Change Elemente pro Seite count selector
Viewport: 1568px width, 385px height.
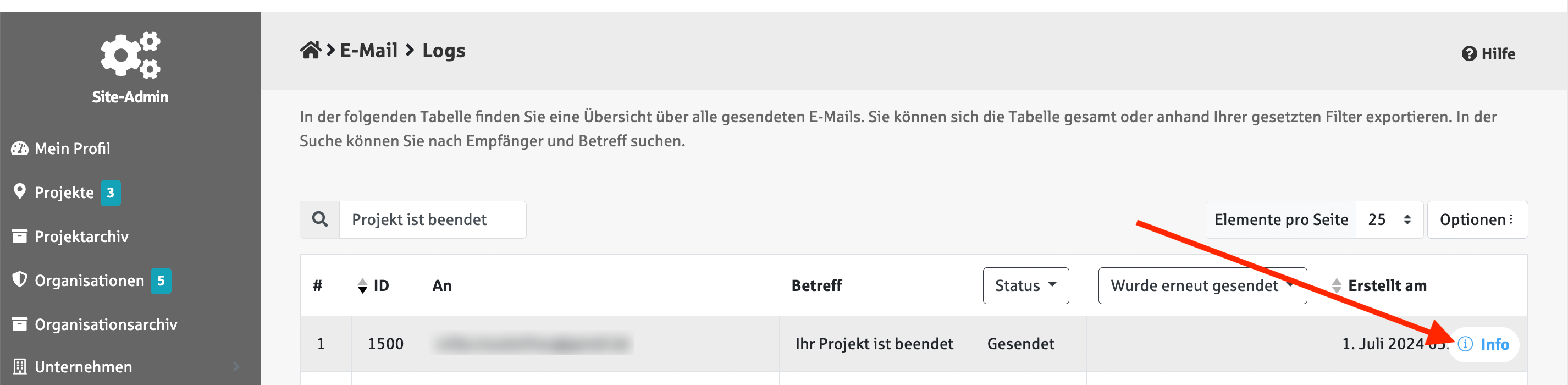(1389, 220)
